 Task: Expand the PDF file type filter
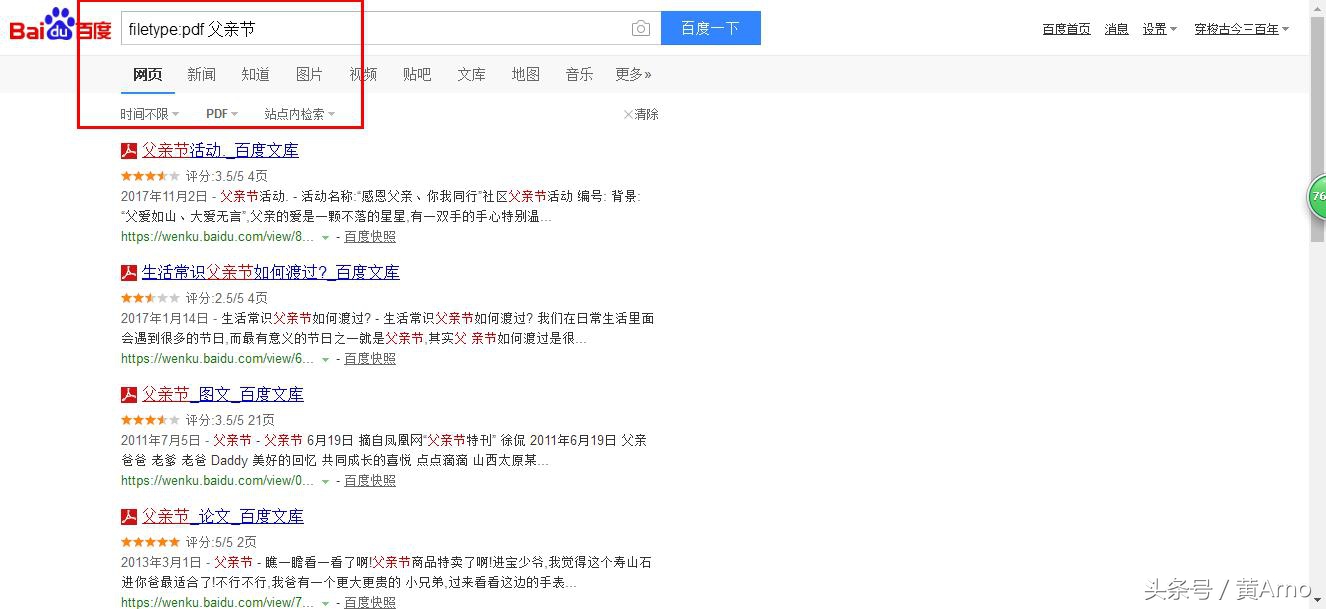point(222,114)
